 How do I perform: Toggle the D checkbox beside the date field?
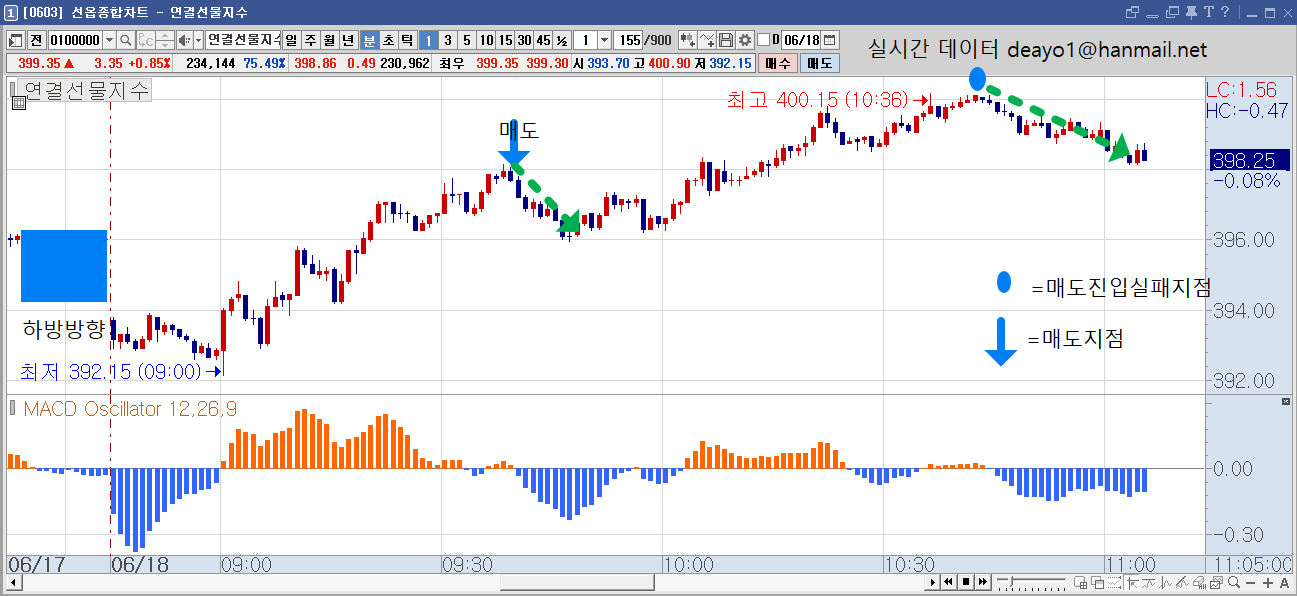click(x=763, y=40)
